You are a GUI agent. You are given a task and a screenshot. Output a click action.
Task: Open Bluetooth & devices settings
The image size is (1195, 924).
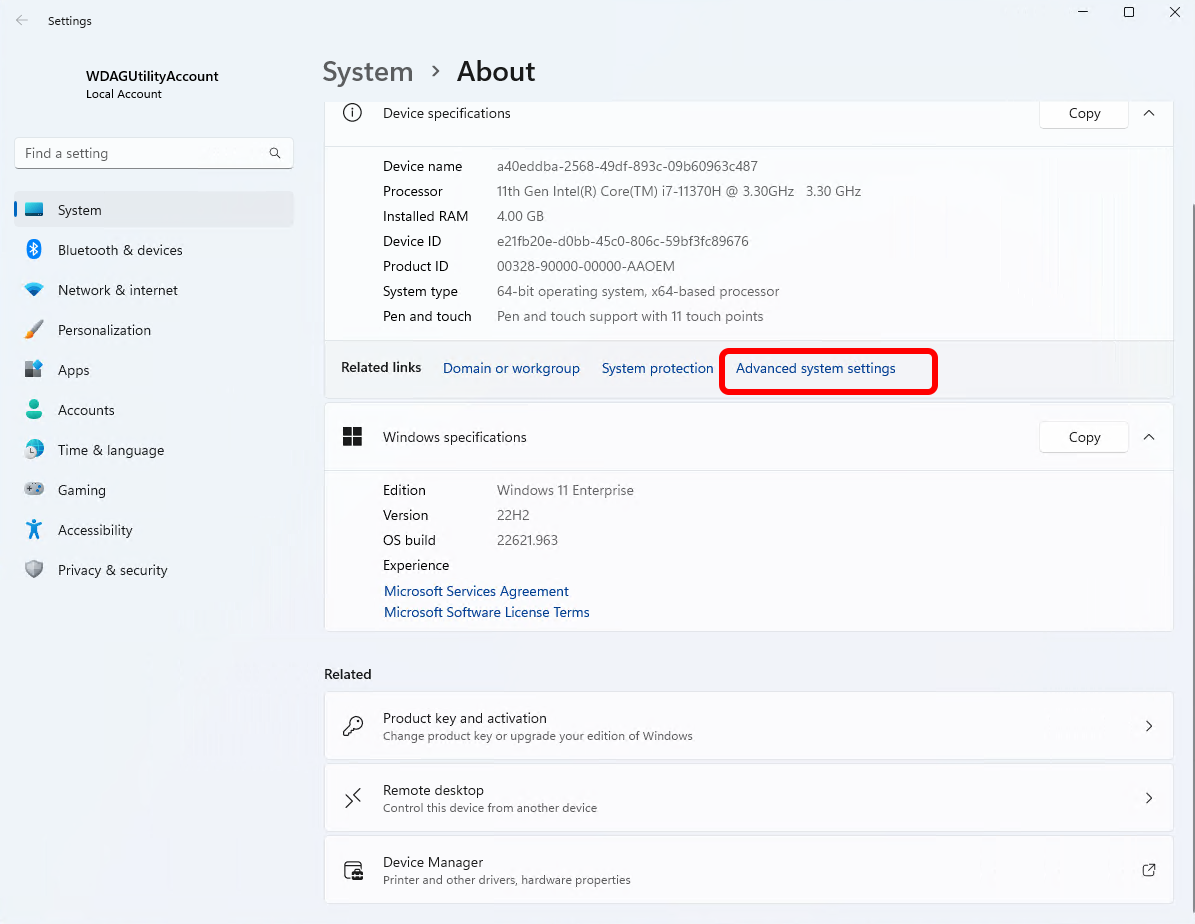[120, 249]
